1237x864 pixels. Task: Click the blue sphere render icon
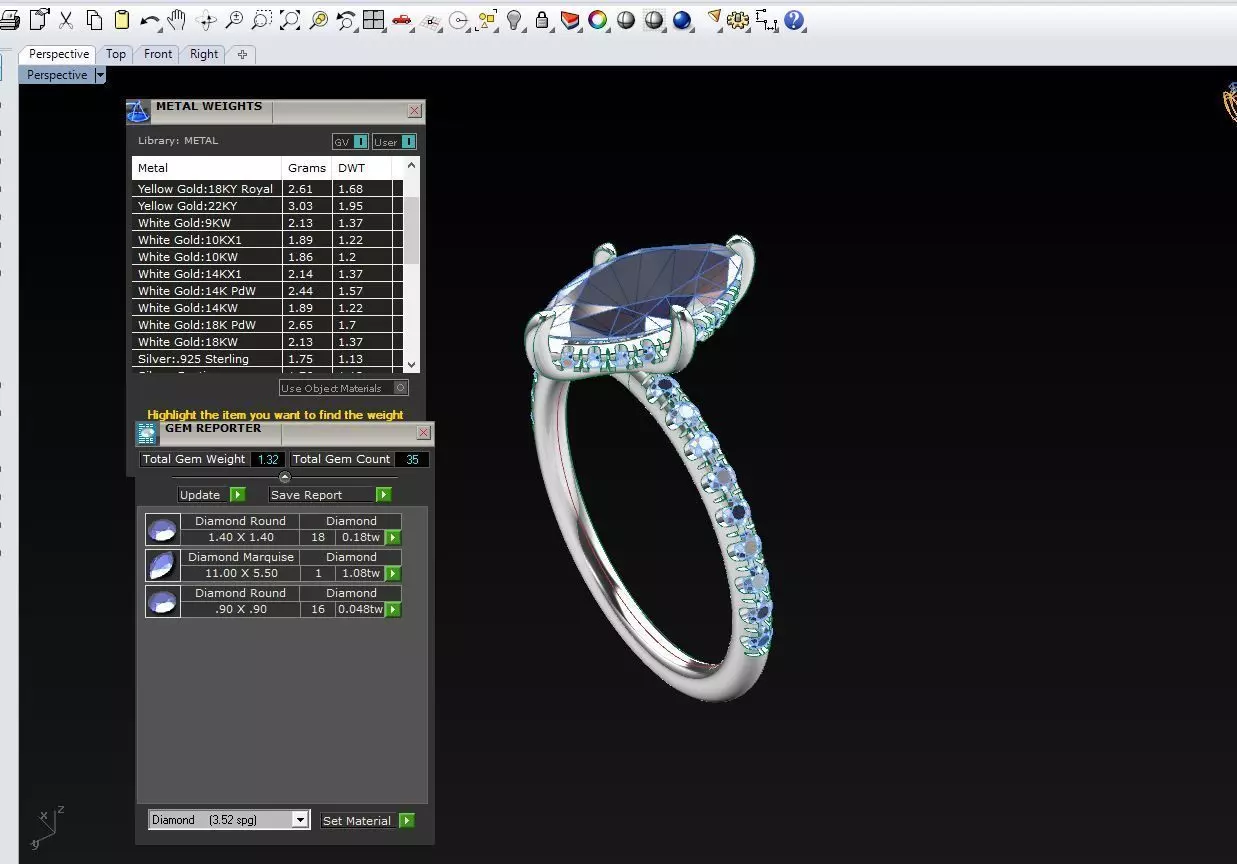[682, 19]
